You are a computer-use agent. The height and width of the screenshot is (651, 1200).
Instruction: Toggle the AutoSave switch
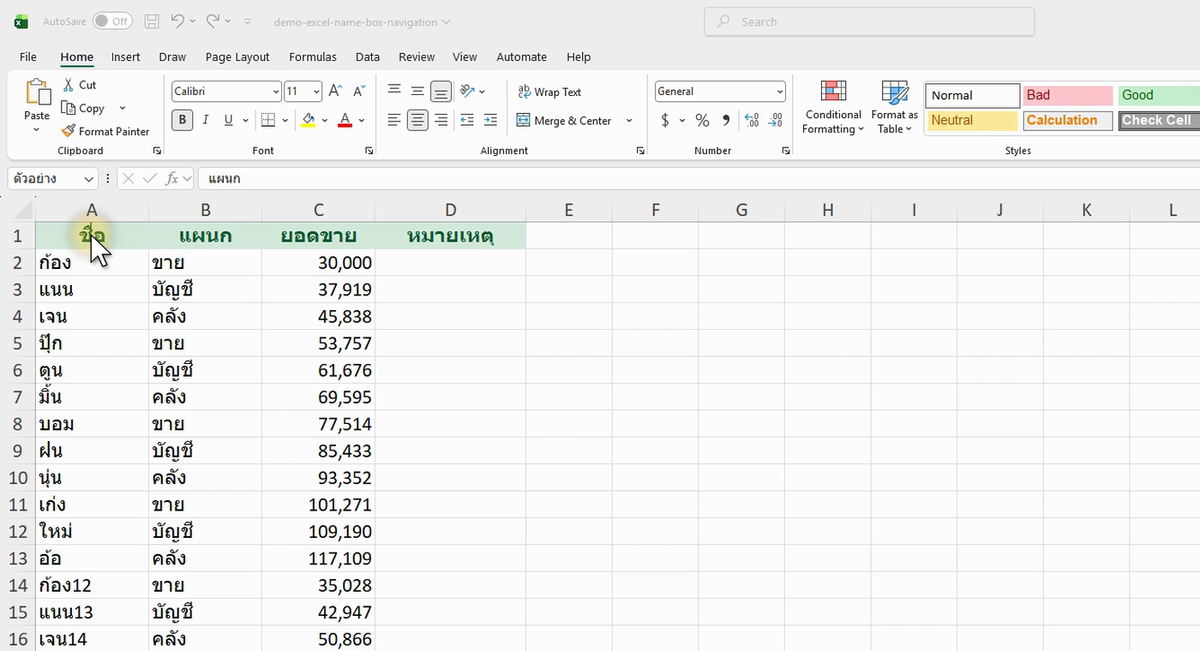(113, 21)
